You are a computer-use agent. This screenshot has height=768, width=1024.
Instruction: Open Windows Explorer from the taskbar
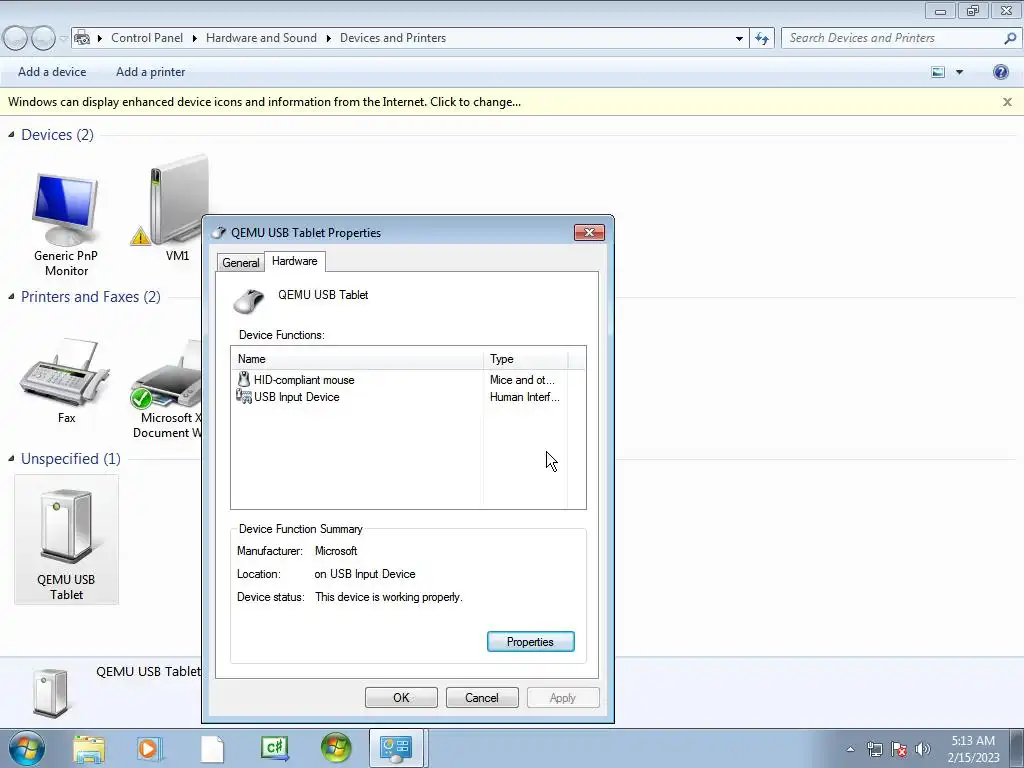click(x=89, y=749)
